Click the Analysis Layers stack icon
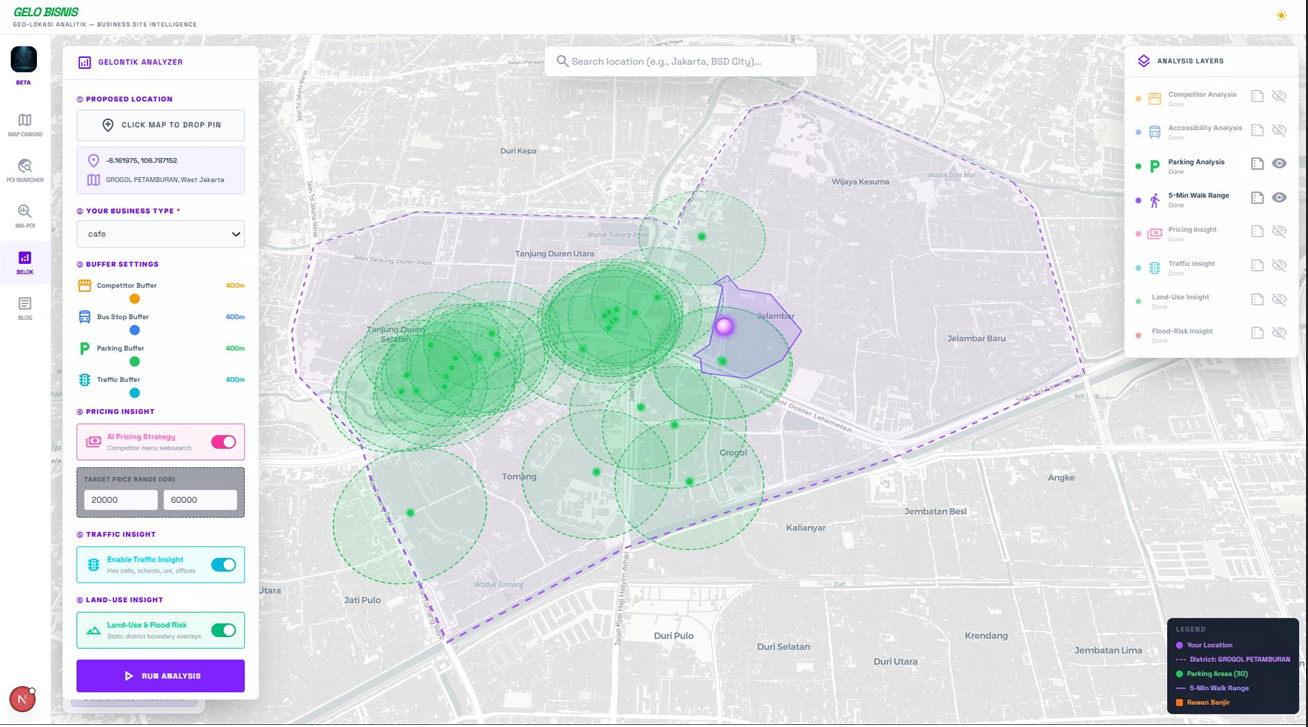The image size is (1308, 727). pyautogui.click(x=1144, y=61)
